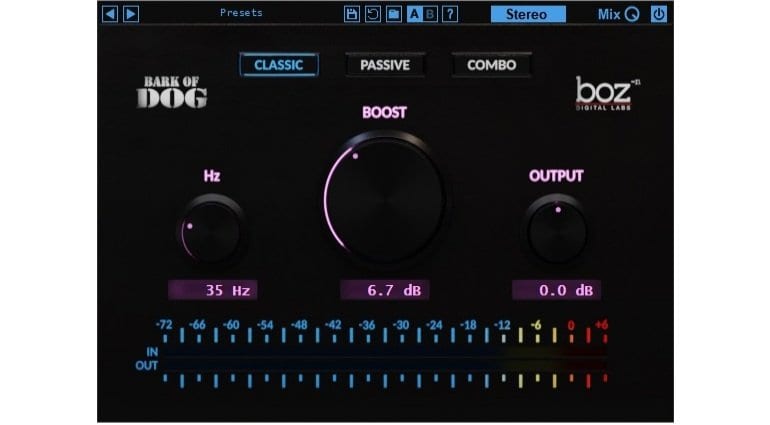This screenshot has width=770, height=425.
Task: Click the OUTPUT knob
Action: tap(557, 231)
